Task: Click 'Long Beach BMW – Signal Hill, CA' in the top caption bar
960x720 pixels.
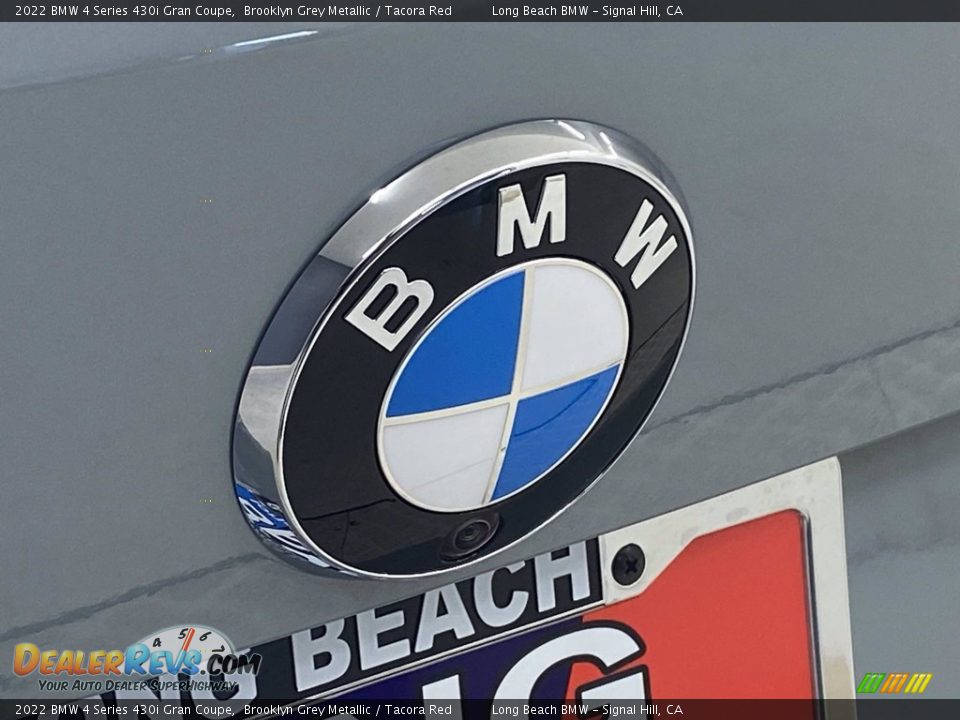Action: (x=587, y=10)
